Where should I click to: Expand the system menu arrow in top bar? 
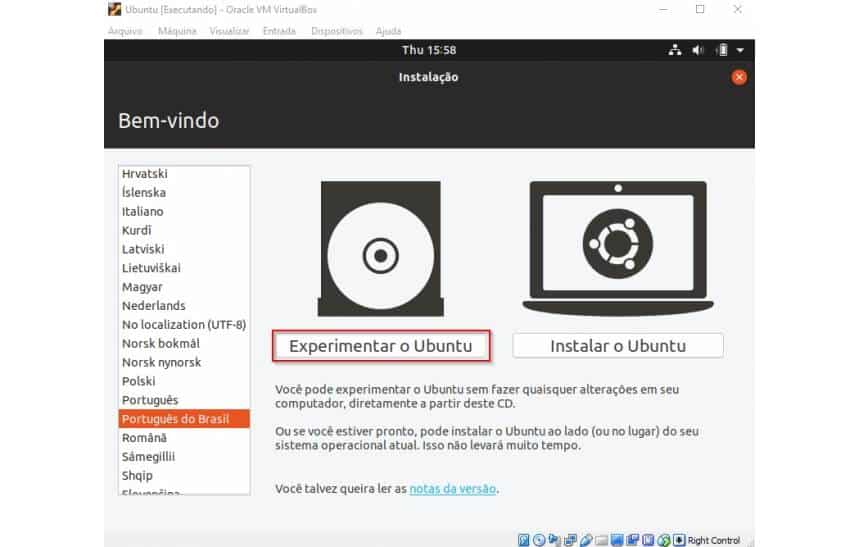pyautogui.click(x=740, y=50)
